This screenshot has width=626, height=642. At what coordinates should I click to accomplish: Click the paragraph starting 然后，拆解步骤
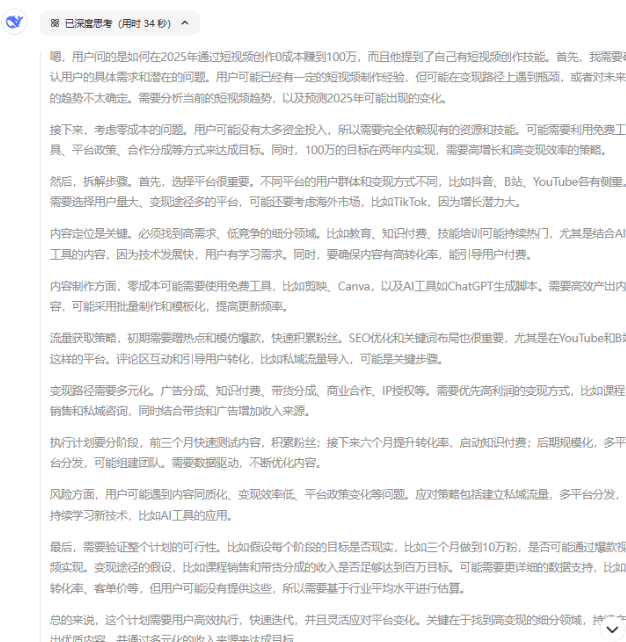pyautogui.click(x=338, y=192)
